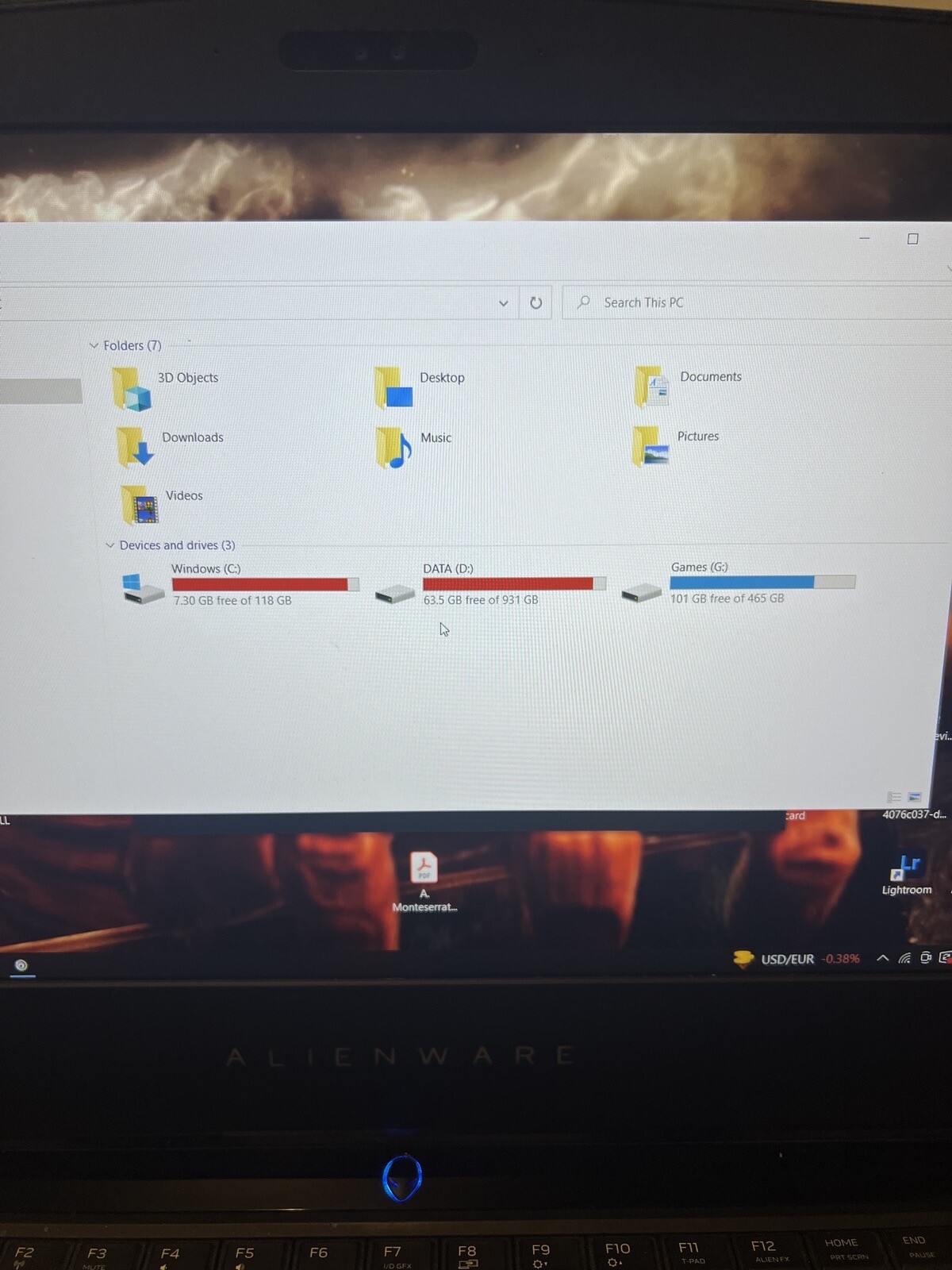The height and width of the screenshot is (1270, 952).
Task: Click the circular taskbar app icon
Action: [x=21, y=965]
